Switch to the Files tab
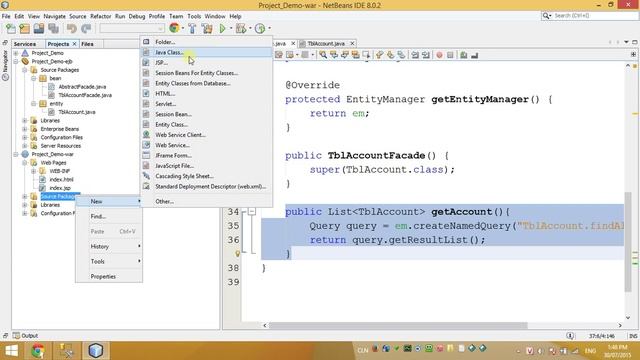 click(x=87, y=44)
